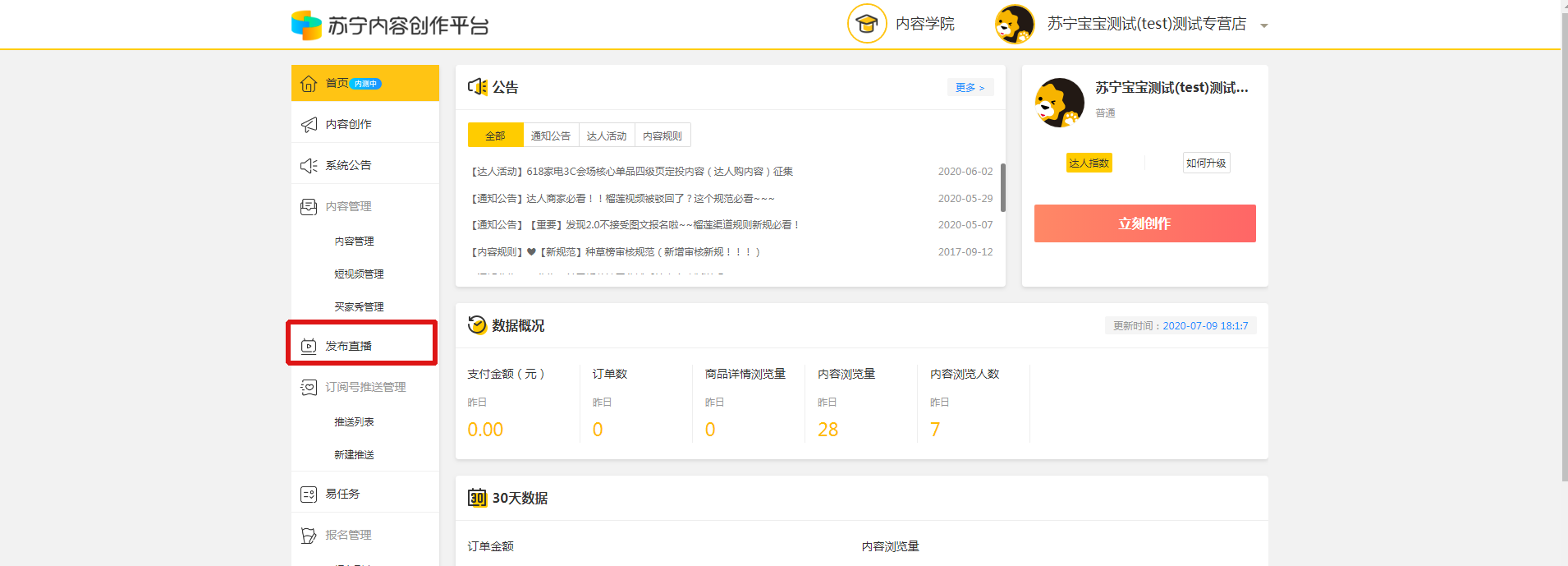Click the lion avatar in top header
The height and width of the screenshot is (566, 1568).
point(1015,24)
